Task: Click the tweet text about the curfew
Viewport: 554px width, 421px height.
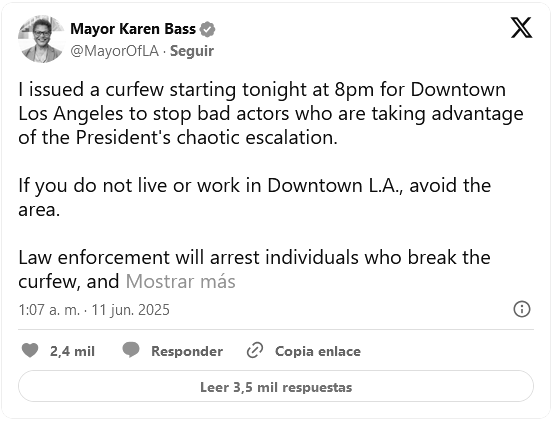Action: pyautogui.click(x=271, y=113)
